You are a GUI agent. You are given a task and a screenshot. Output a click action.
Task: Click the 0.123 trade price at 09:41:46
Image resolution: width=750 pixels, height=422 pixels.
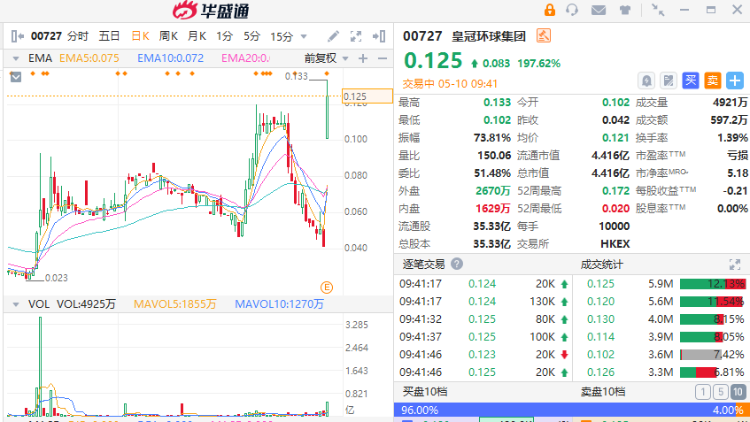pos(482,355)
